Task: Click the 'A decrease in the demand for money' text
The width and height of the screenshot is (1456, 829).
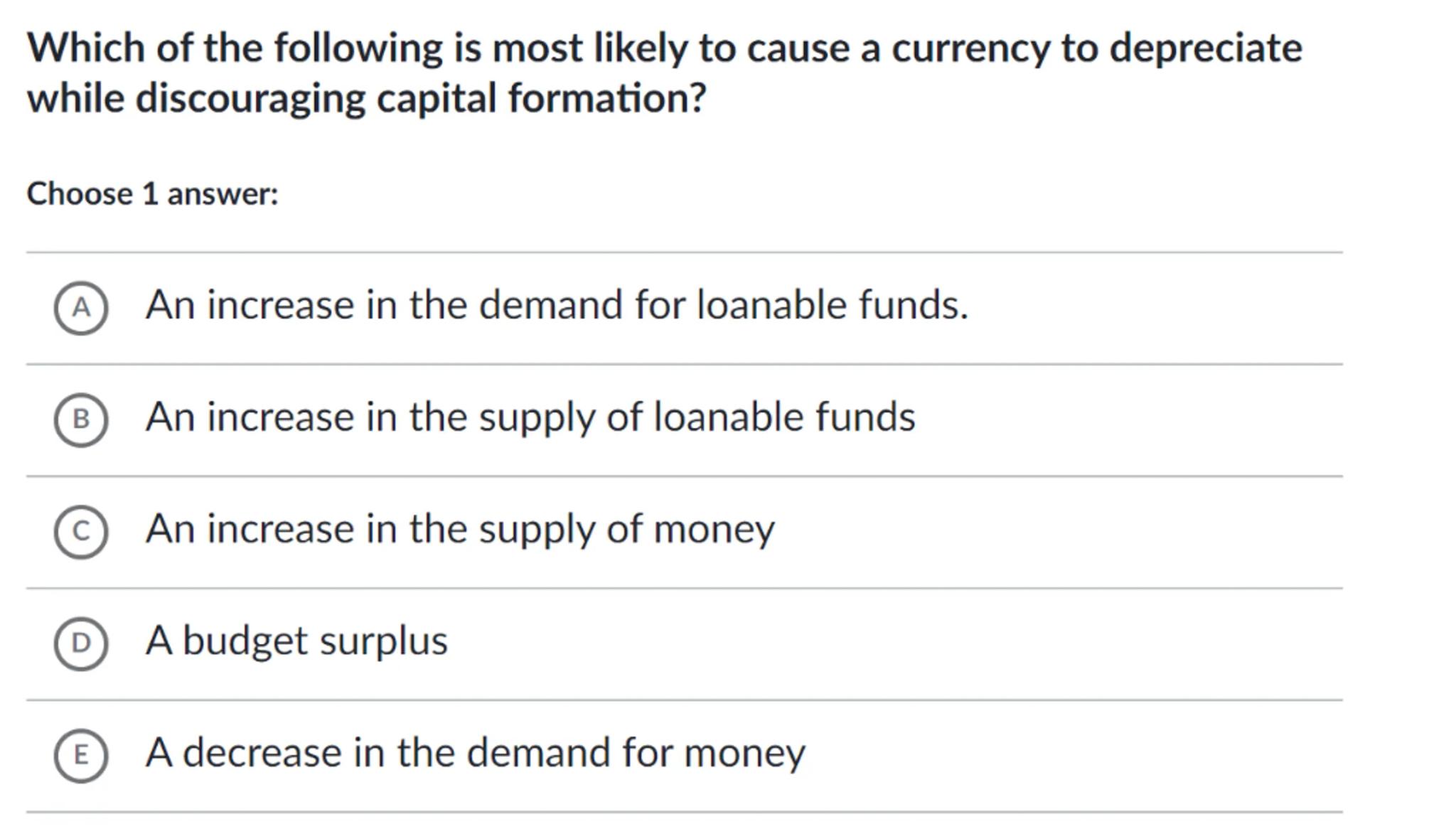Action: [475, 753]
